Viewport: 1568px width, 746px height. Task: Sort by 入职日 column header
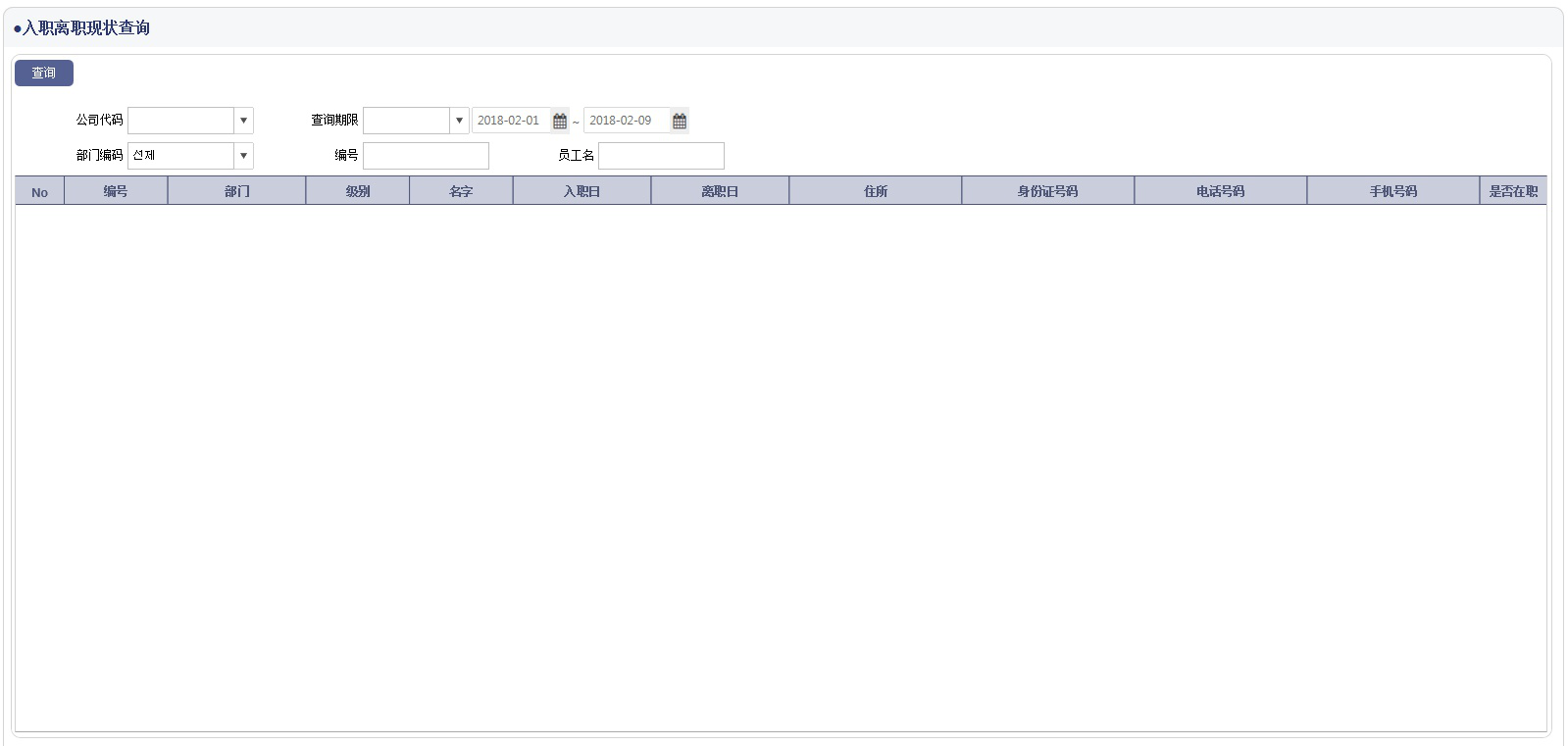coord(582,192)
